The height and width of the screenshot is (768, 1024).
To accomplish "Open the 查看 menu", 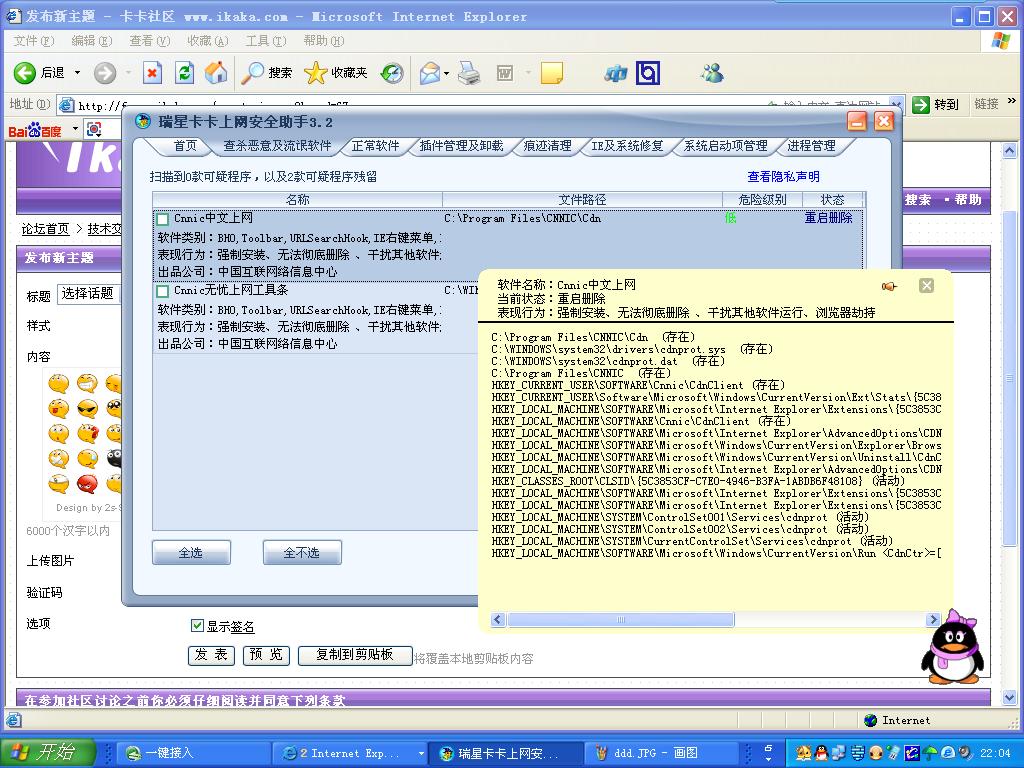I will point(150,40).
